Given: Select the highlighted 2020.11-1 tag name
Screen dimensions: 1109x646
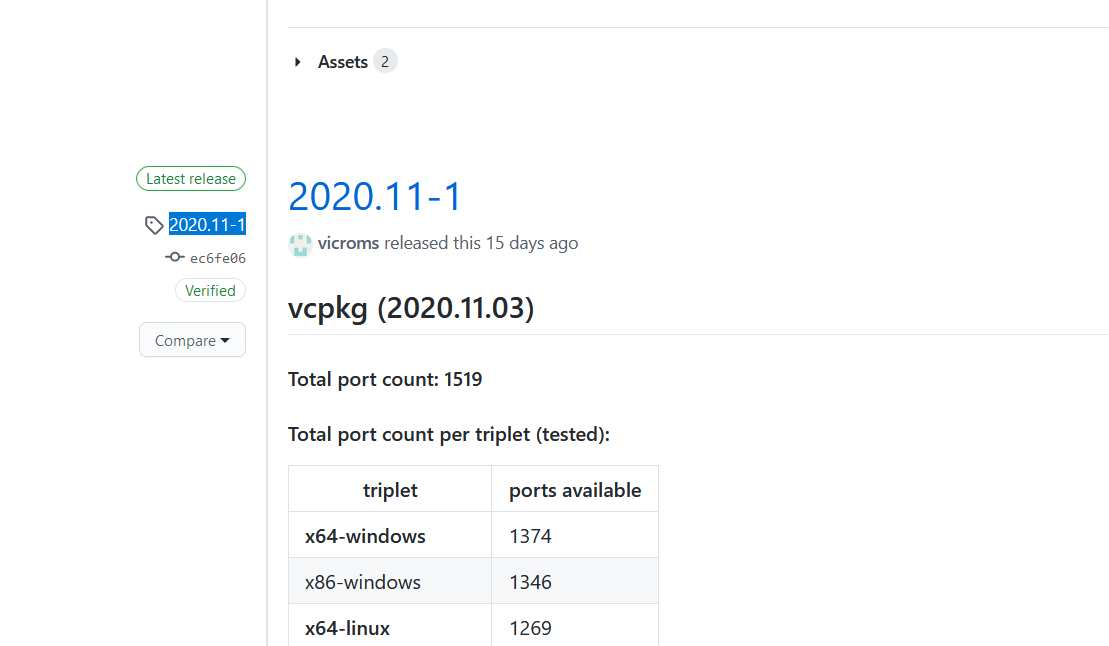Looking at the screenshot, I should [x=207, y=224].
